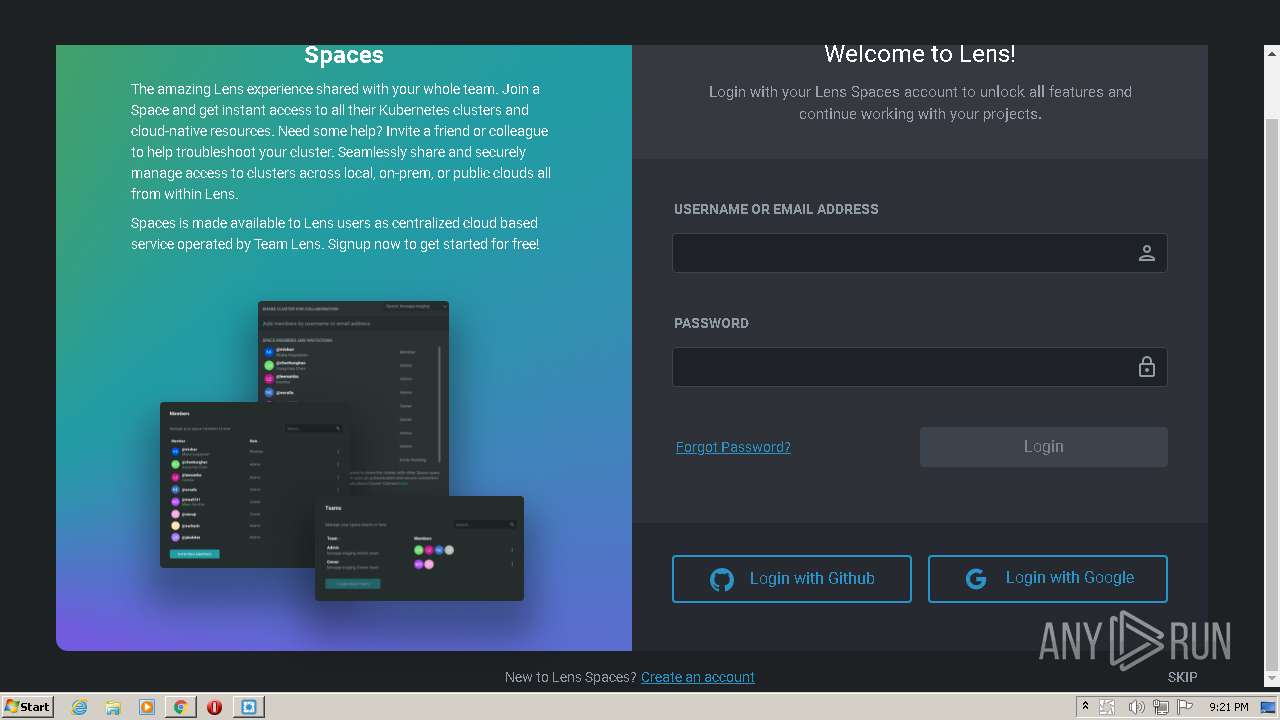Click the Login button
Image resolution: width=1280 pixels, height=720 pixels.
pos(1043,447)
